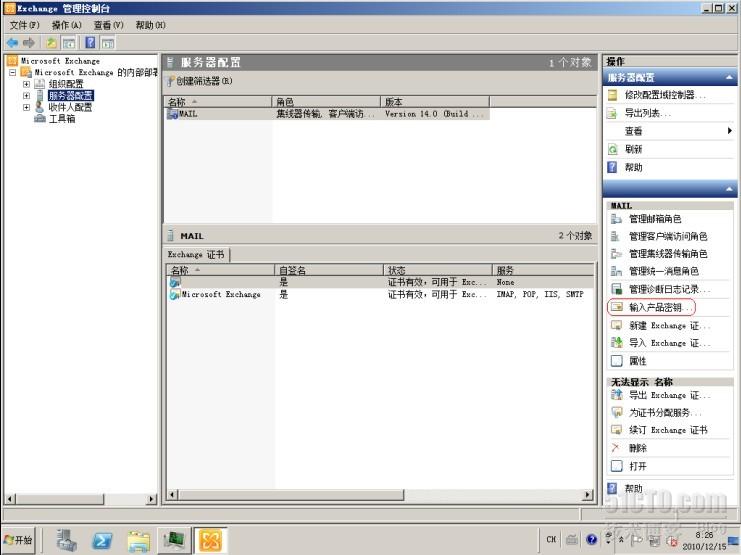The width and height of the screenshot is (741, 555).
Task: Open Server Manager taskbar icon
Action: (67, 540)
